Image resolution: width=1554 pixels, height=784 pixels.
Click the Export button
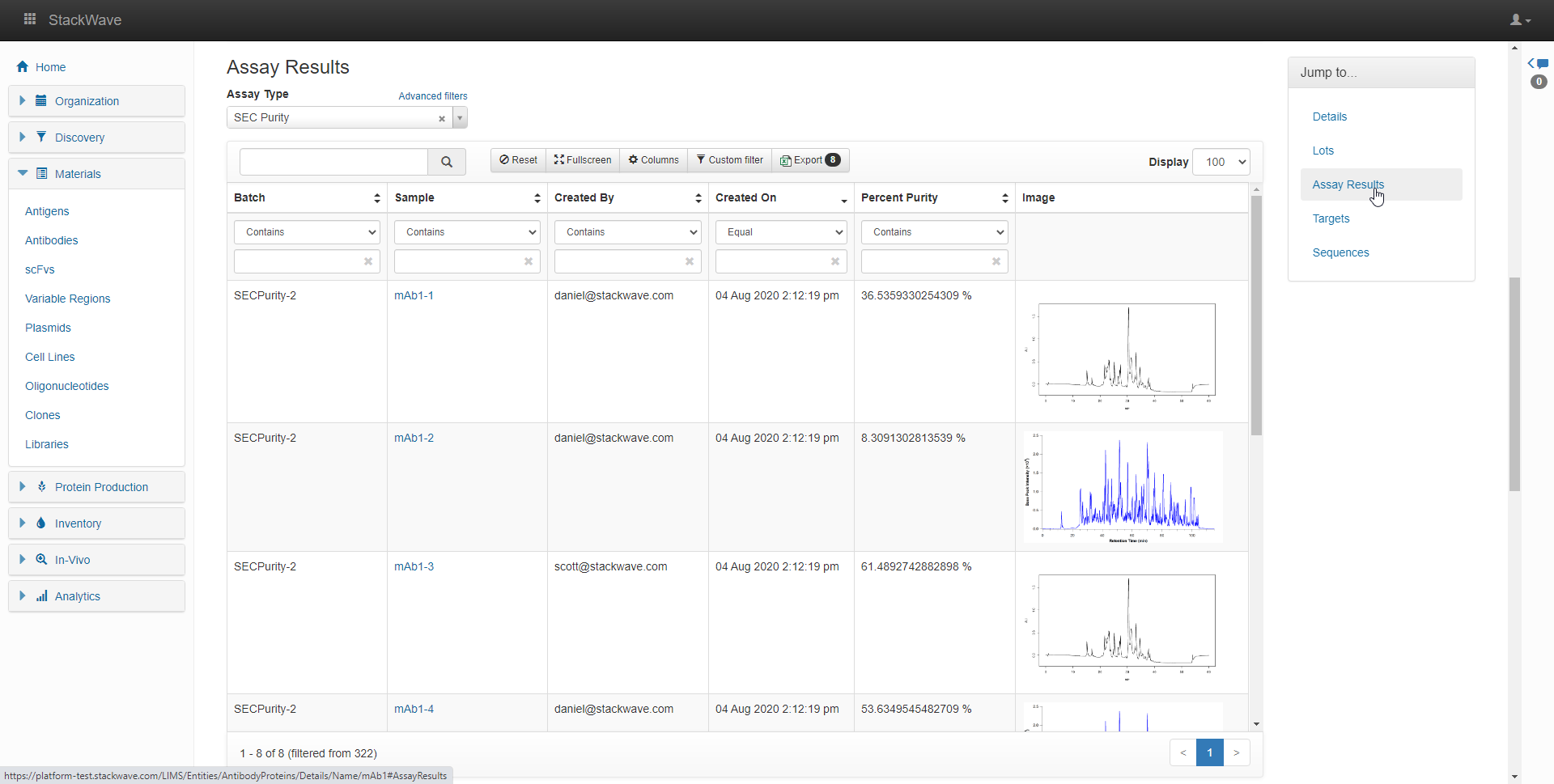pos(809,160)
